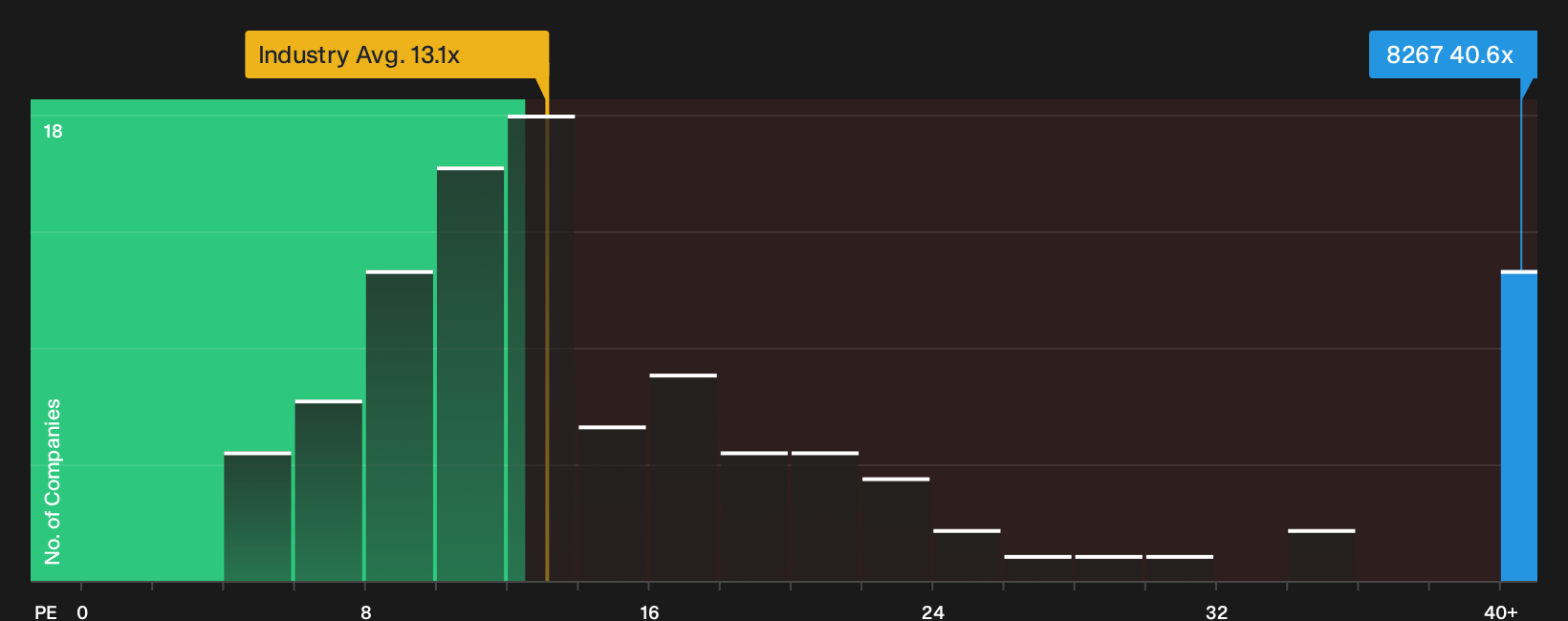
Task: Click the short bar starting at PE 24
Action: [x=967, y=555]
